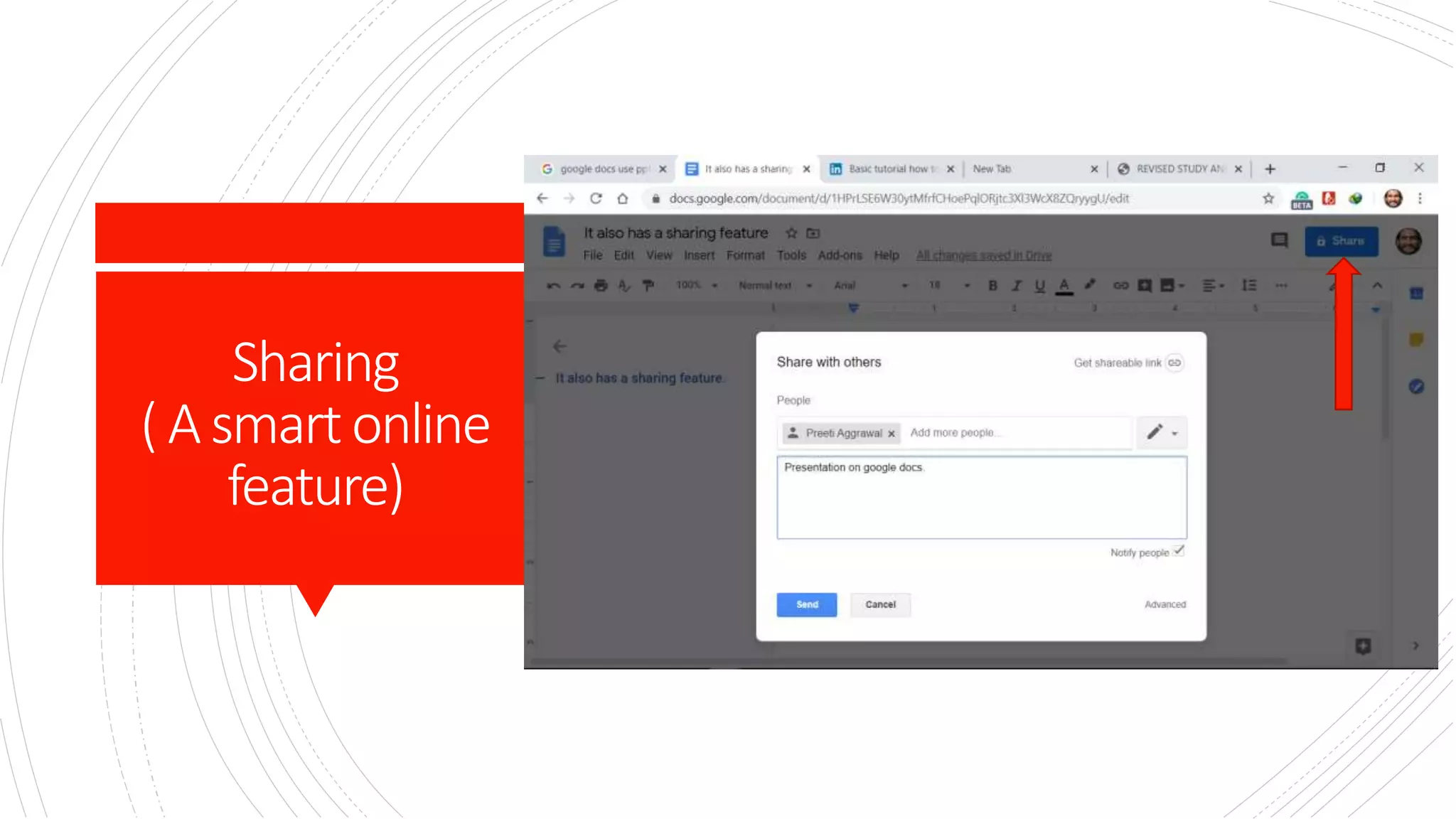Screen dimensions: 1456x819
Task: Bookmark page with the address bar star
Action: 1268,198
